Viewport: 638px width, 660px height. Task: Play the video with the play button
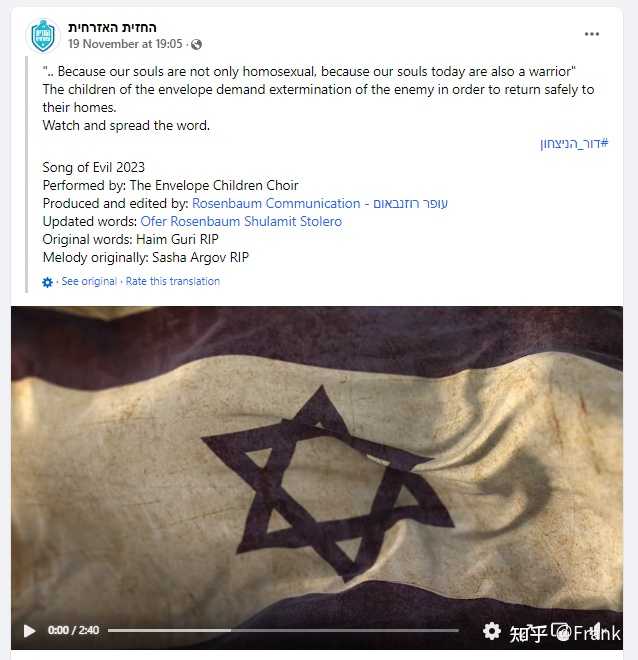click(x=29, y=631)
